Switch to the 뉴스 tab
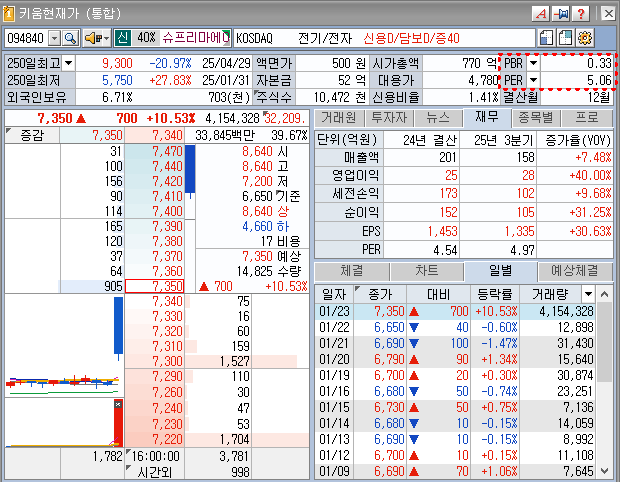620x482 pixels. point(438,118)
